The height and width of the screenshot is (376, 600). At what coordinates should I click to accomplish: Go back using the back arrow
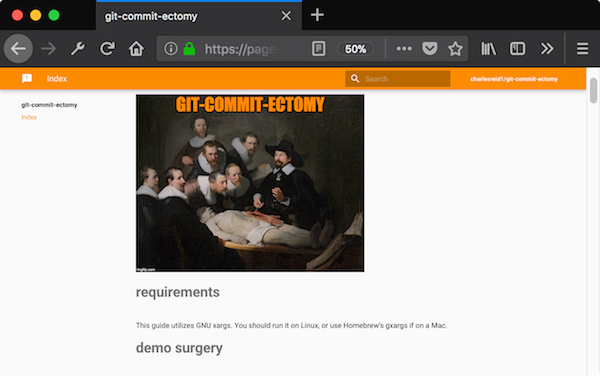pyautogui.click(x=18, y=49)
